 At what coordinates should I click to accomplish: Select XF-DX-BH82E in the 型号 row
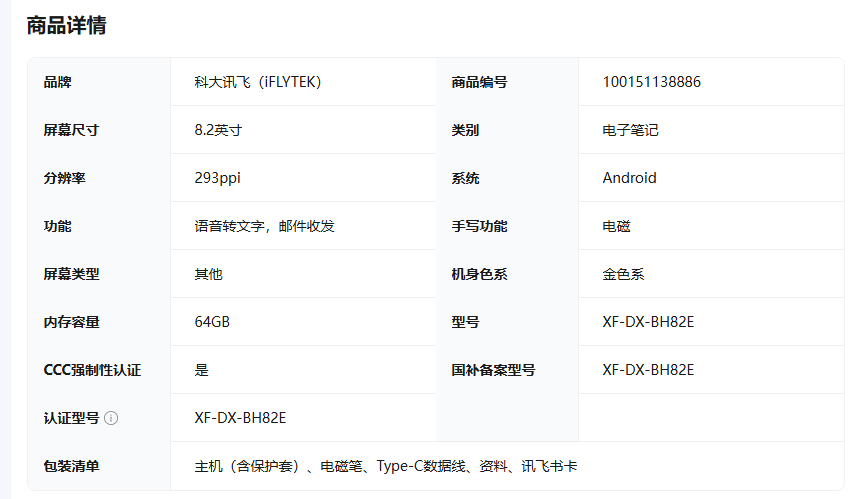(648, 322)
